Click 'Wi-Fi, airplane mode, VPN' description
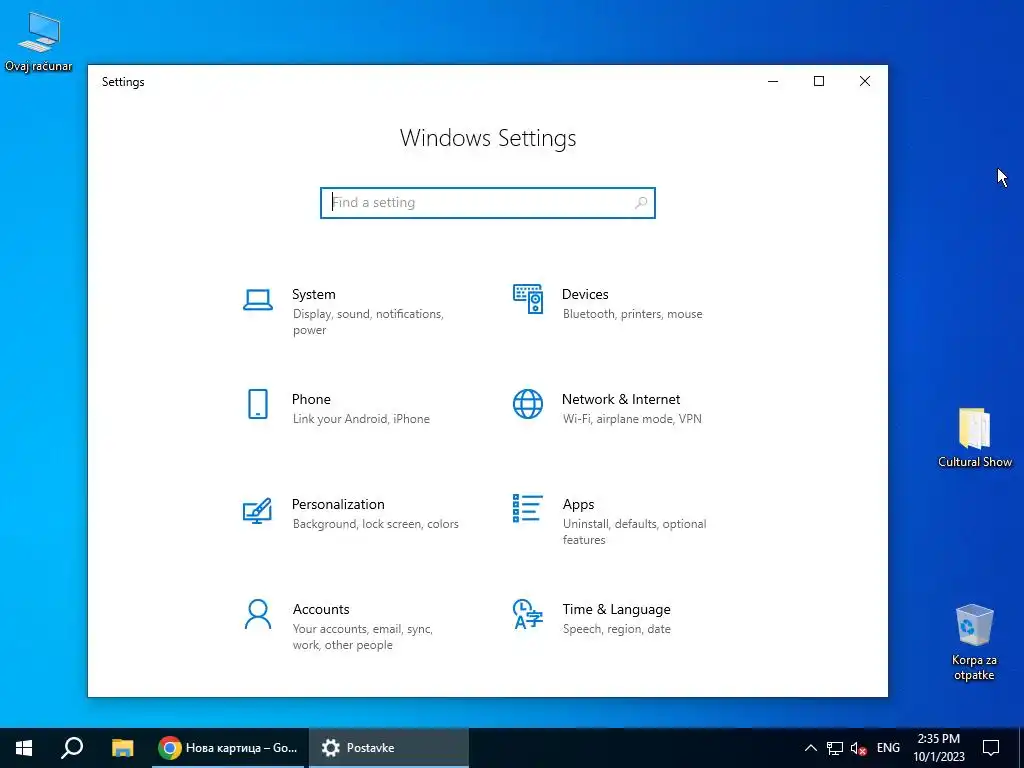Screen dimensions: 1024x768 632,419
